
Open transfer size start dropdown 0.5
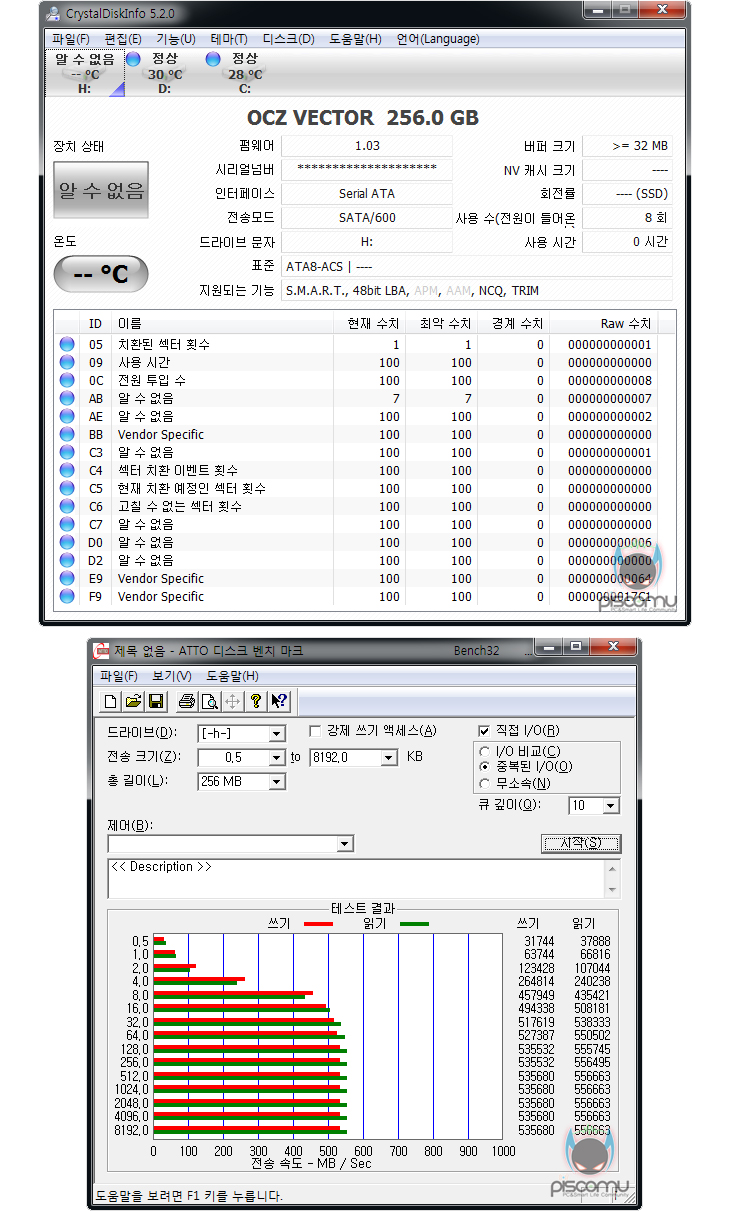(277, 758)
